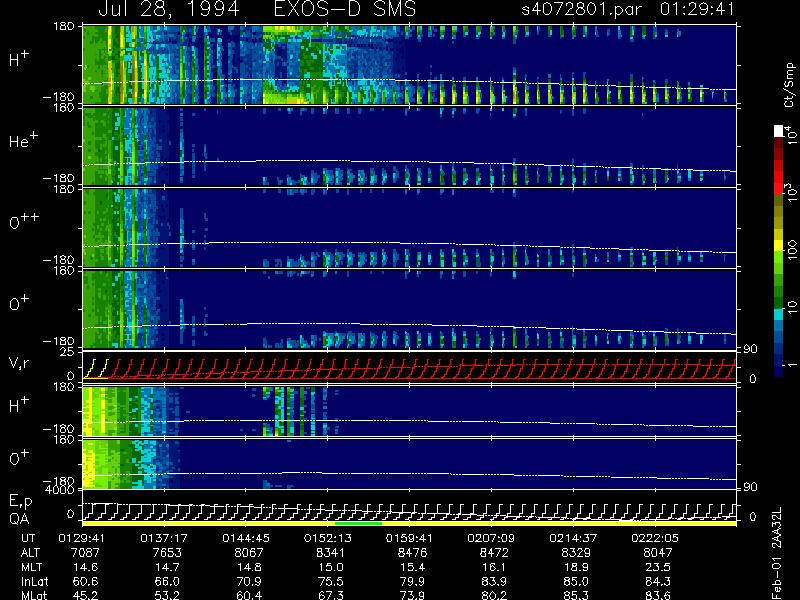The image size is (800, 600).
Task: Click UT value '0152:13'
Action: pos(328,538)
